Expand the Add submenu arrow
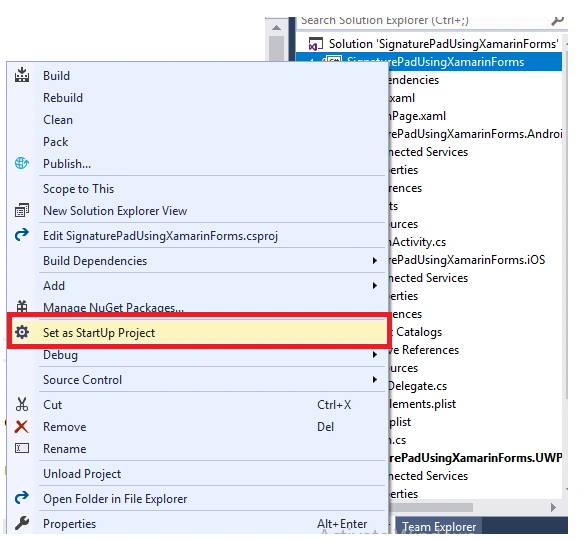 [x=374, y=286]
